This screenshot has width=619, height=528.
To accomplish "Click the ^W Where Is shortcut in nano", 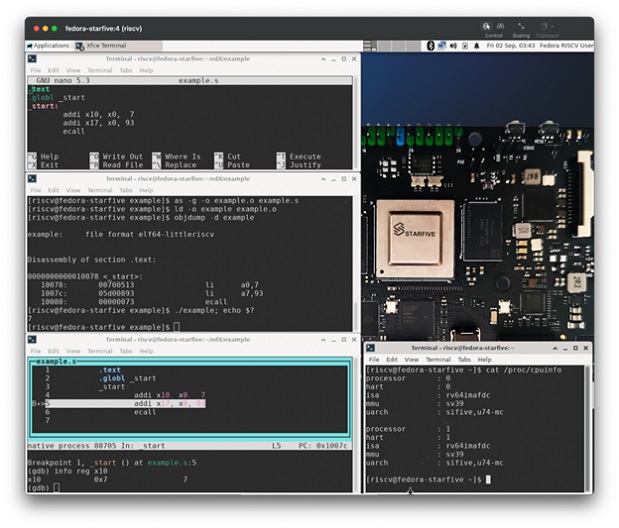I will 176,156.
